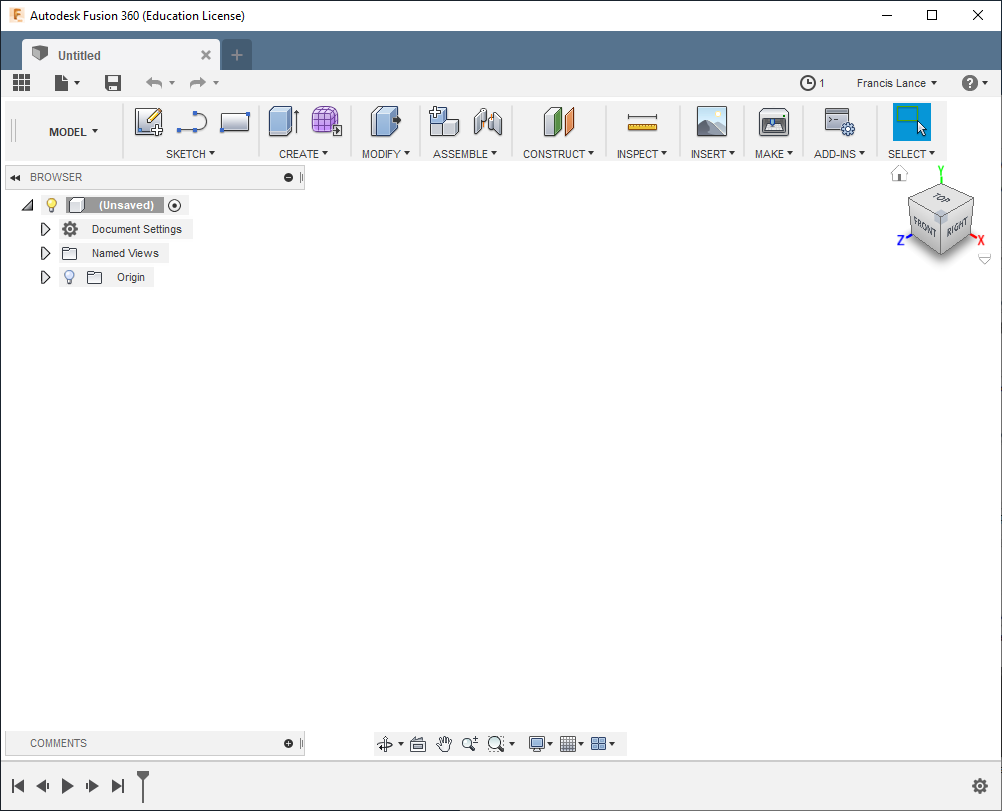Screen dimensions: 1002x811
Task: Click the TOP face of the ViewCube
Action: [941, 197]
